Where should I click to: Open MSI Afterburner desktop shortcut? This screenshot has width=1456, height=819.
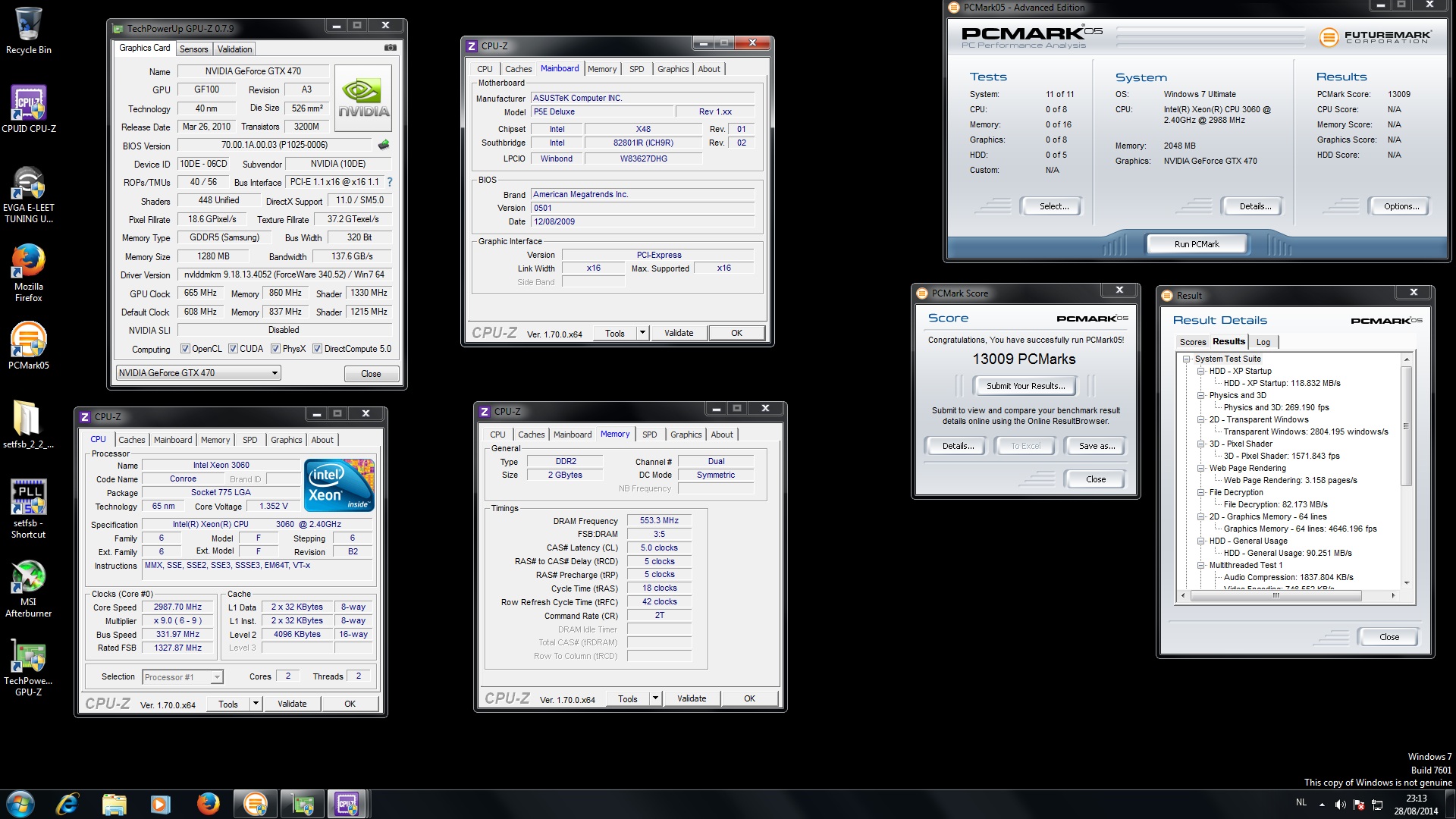[28, 588]
